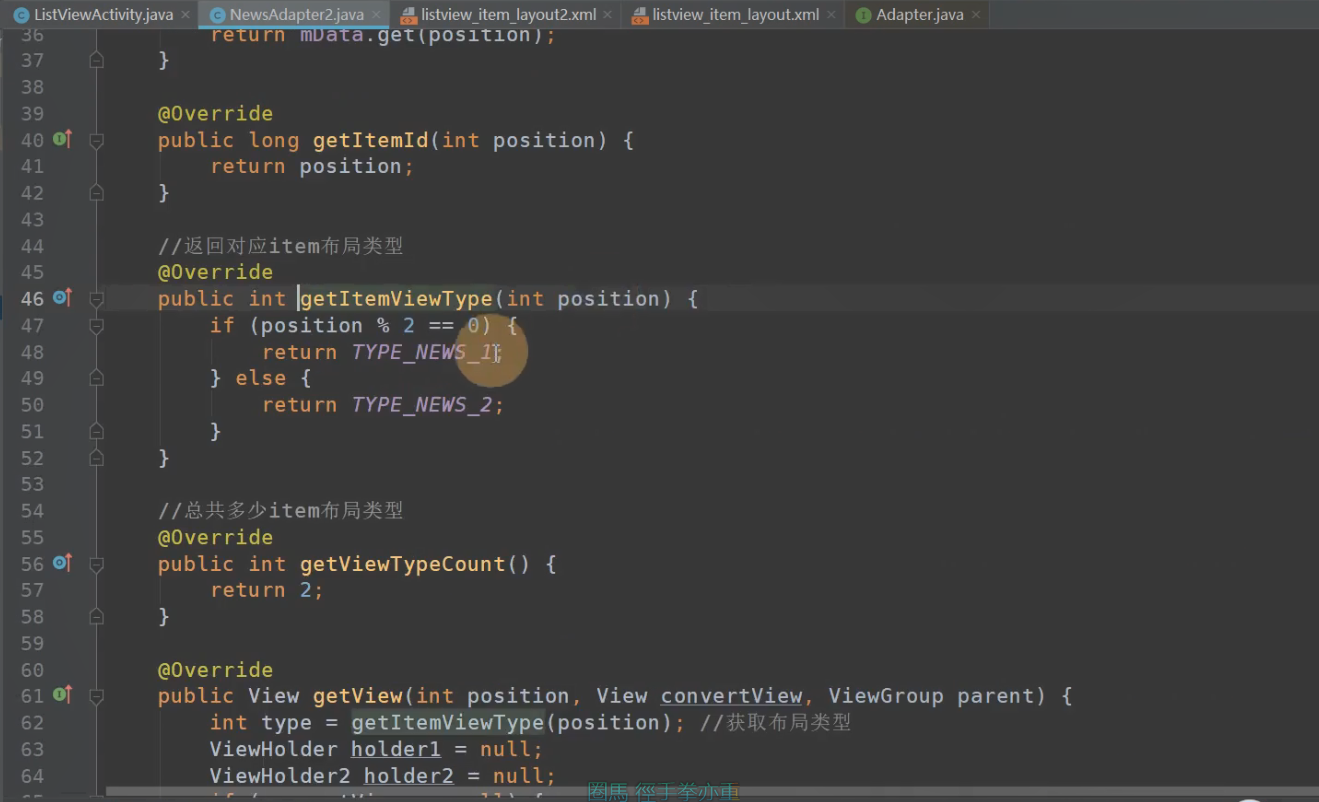This screenshot has width=1319, height=802.
Task: Click the fold end marker on line 51
Action: pyautogui.click(x=96, y=431)
